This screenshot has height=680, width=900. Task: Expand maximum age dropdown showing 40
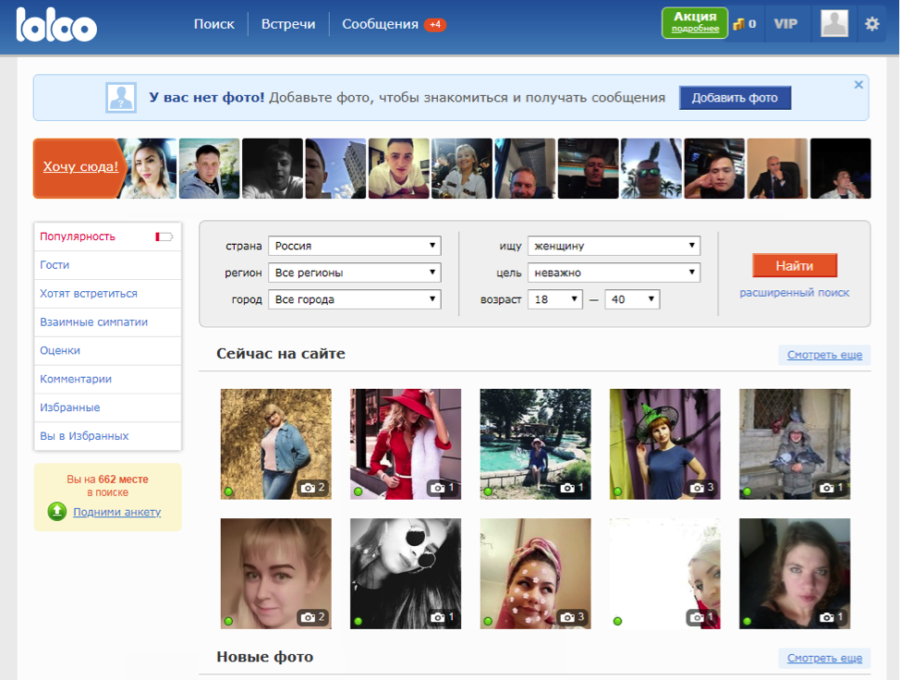tap(632, 299)
